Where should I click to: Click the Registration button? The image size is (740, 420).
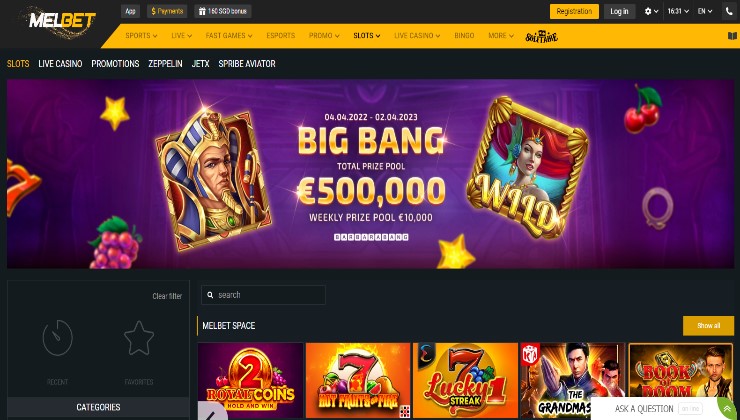(574, 11)
